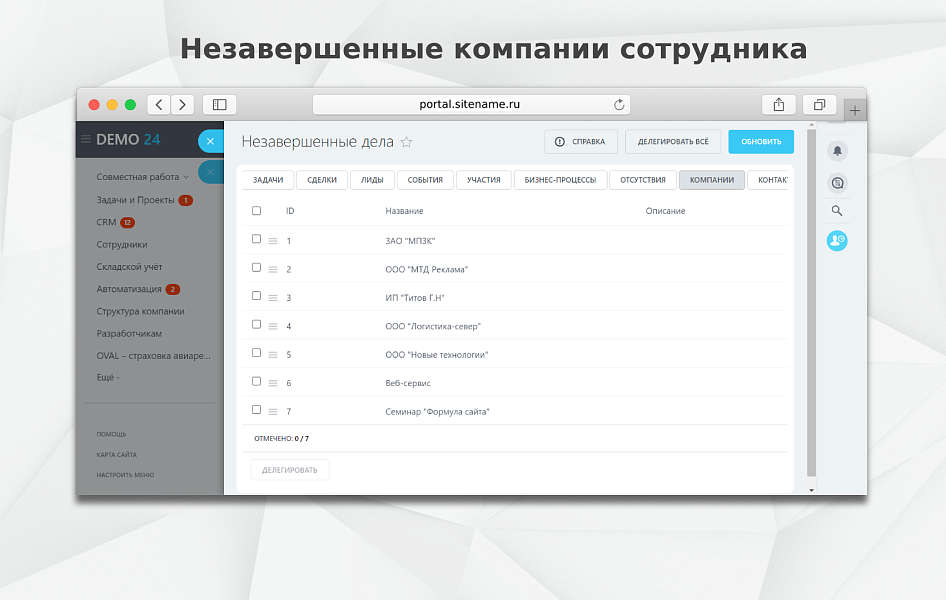Switch to the Сделки tab
The image size is (946, 600).
coord(322,180)
